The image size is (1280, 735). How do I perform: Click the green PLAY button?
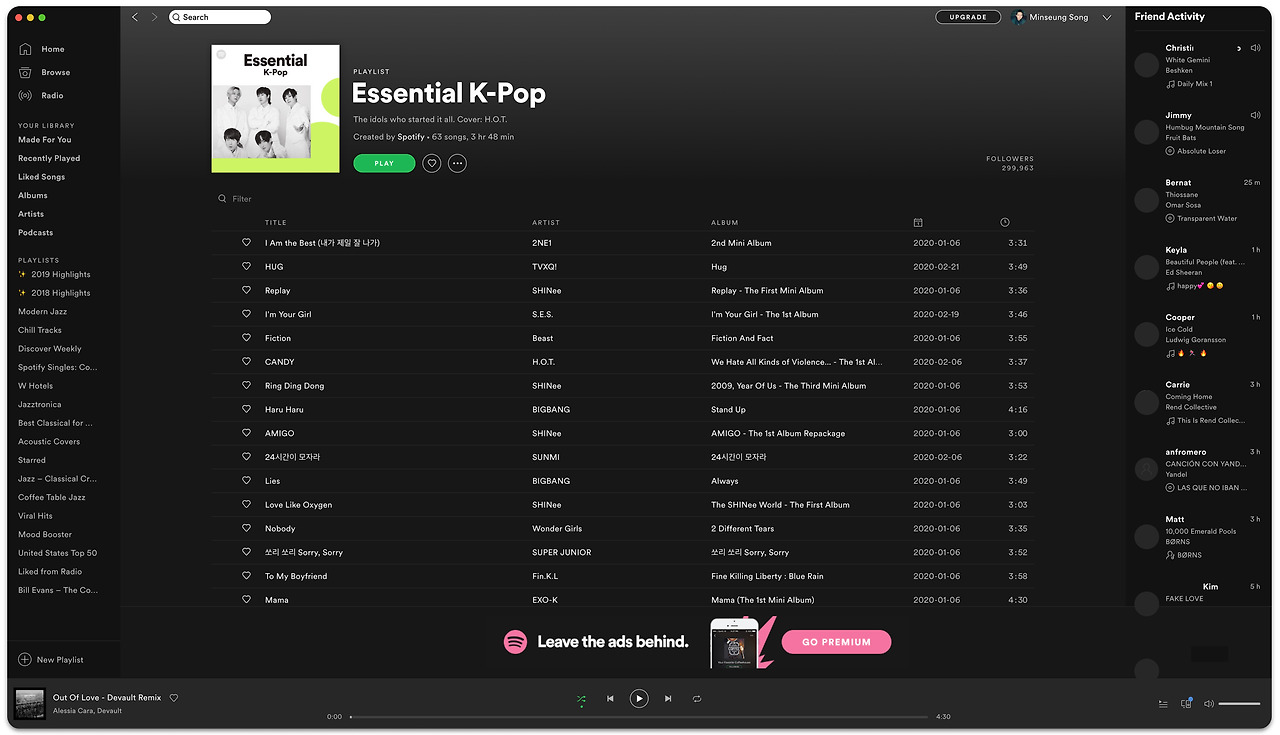[384, 163]
